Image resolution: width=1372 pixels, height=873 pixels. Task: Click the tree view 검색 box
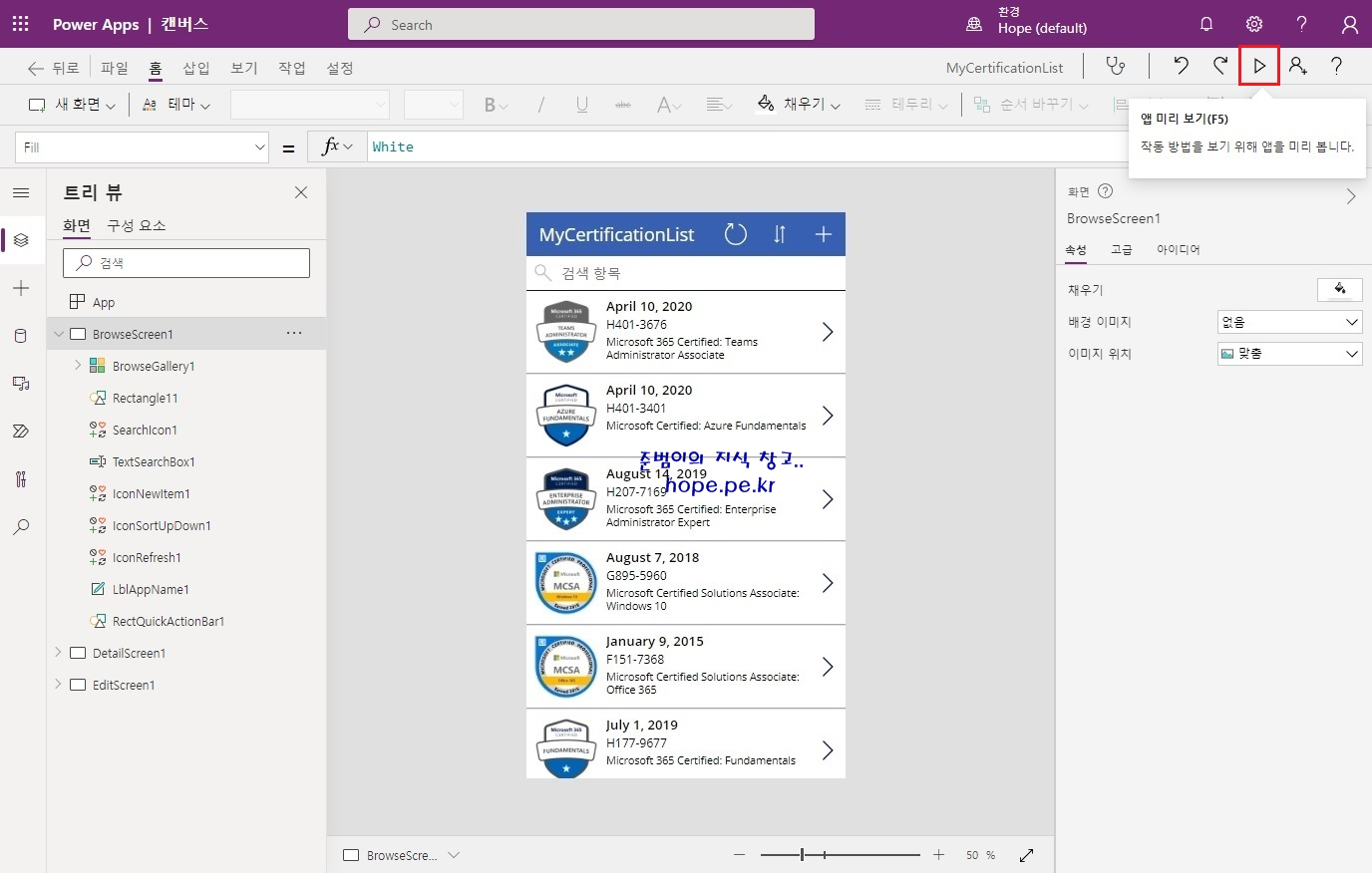click(186, 263)
